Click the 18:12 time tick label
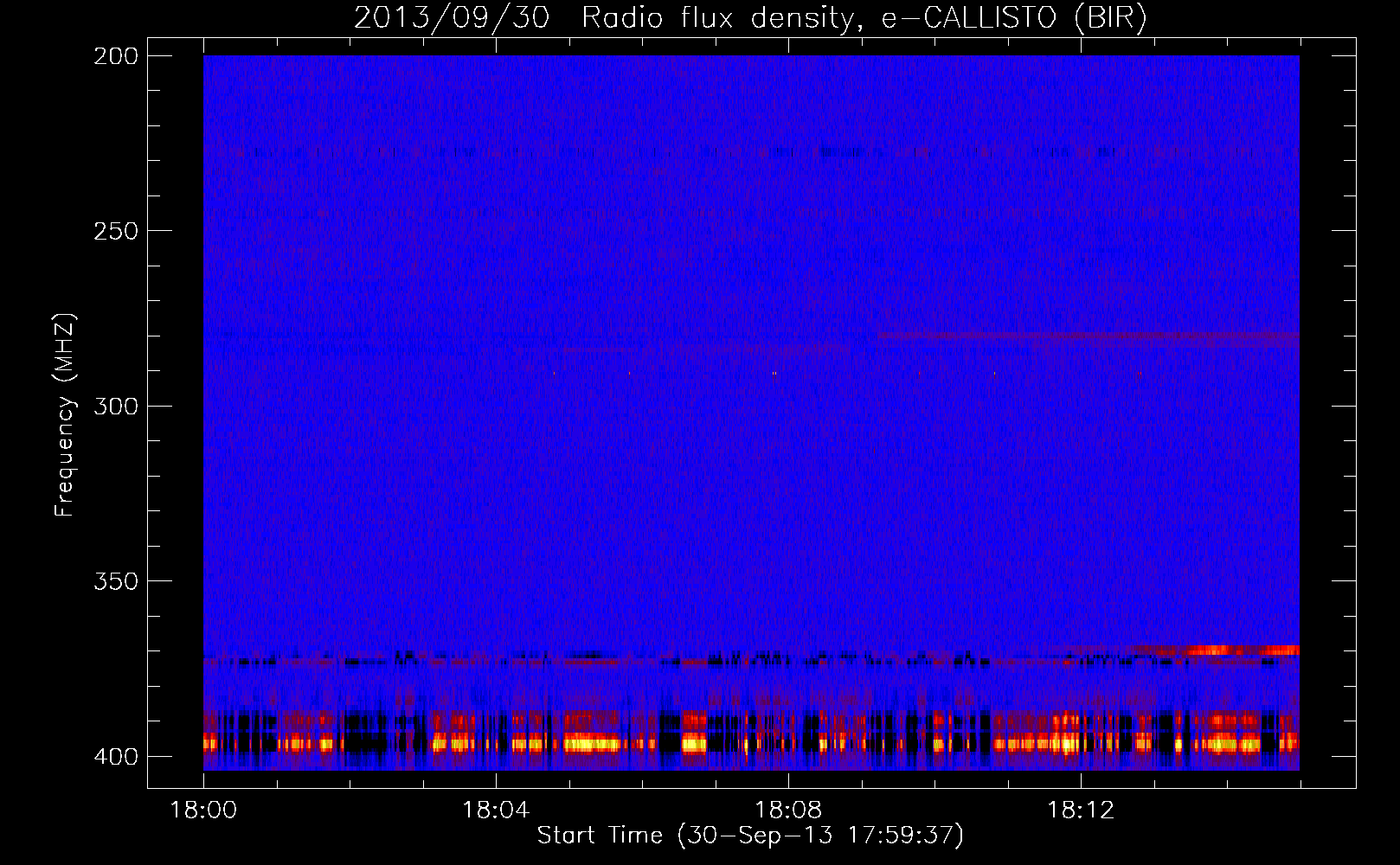This screenshot has width=1400, height=865. coord(1081,810)
